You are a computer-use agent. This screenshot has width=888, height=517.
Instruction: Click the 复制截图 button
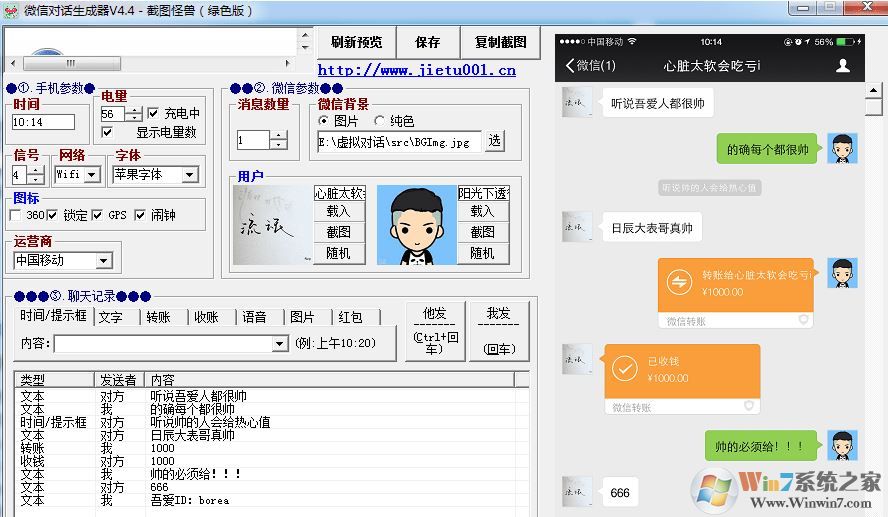(500, 42)
